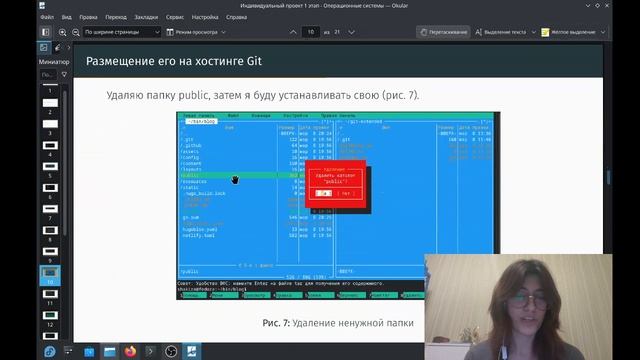The height and width of the screenshot is (360, 640).
Task: Activate the 'Перетаскивание' browse tool
Action: pos(443,32)
